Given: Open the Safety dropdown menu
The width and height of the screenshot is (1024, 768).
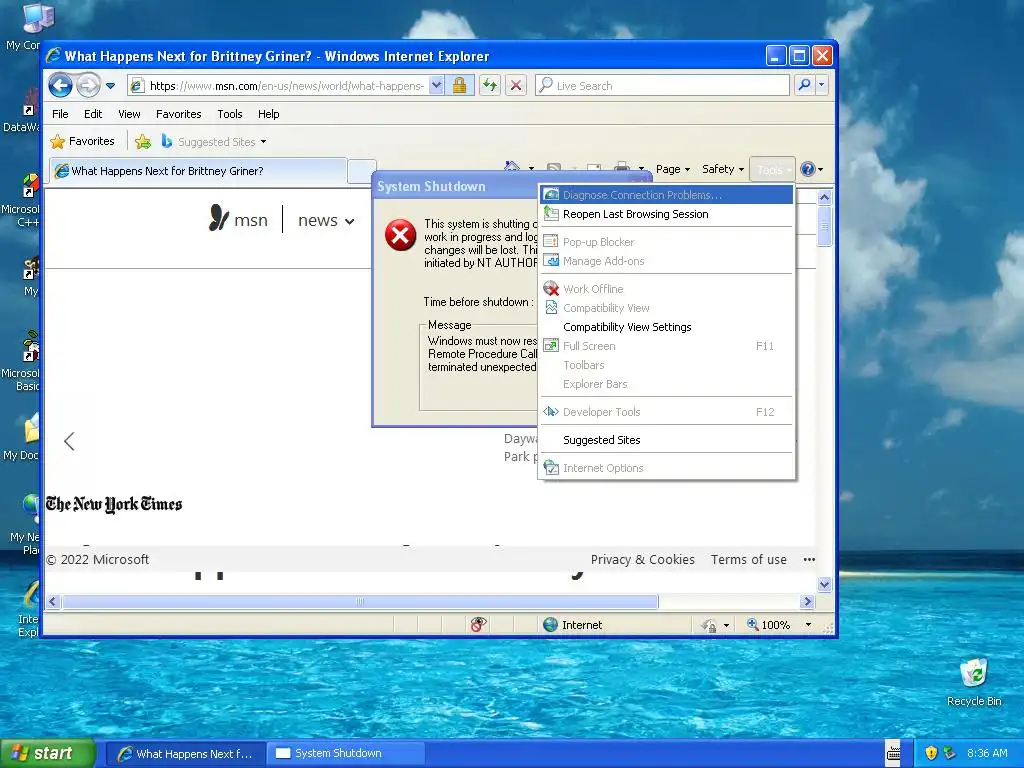Looking at the screenshot, I should click(722, 169).
